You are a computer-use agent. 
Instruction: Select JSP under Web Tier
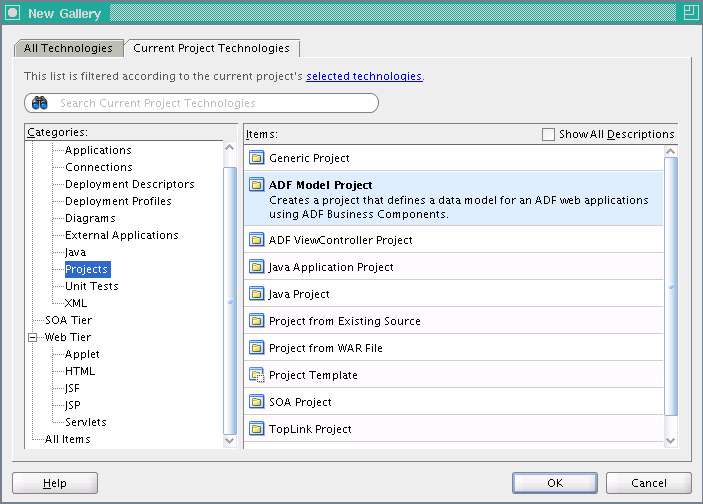(x=73, y=405)
